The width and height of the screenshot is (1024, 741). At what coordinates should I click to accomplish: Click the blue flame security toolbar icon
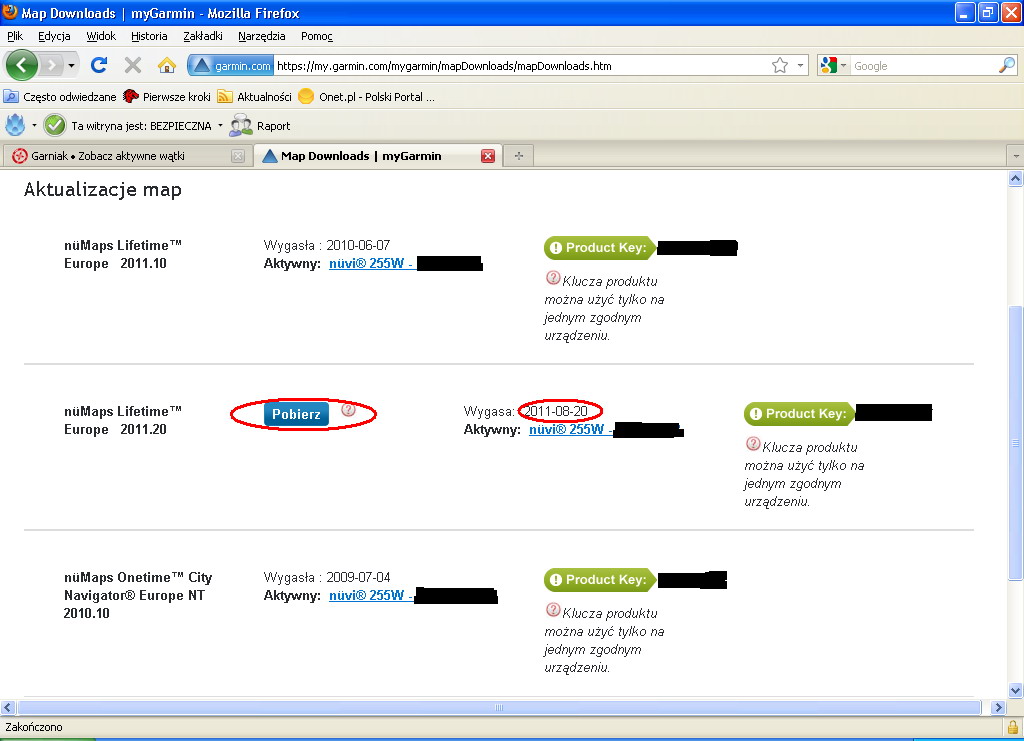15,125
